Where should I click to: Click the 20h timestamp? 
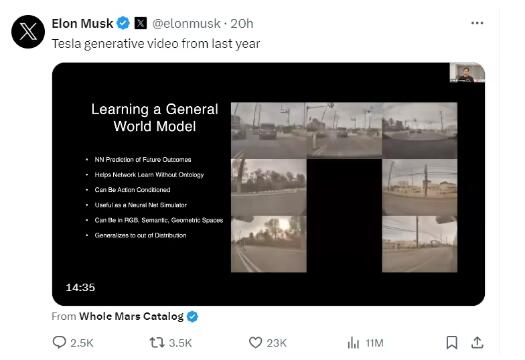pyautogui.click(x=241, y=23)
